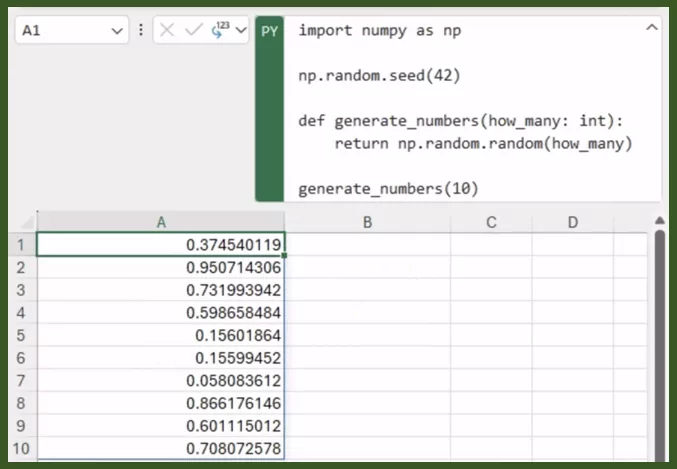Select column B header
This screenshot has width=677, height=469.
pos(367,222)
